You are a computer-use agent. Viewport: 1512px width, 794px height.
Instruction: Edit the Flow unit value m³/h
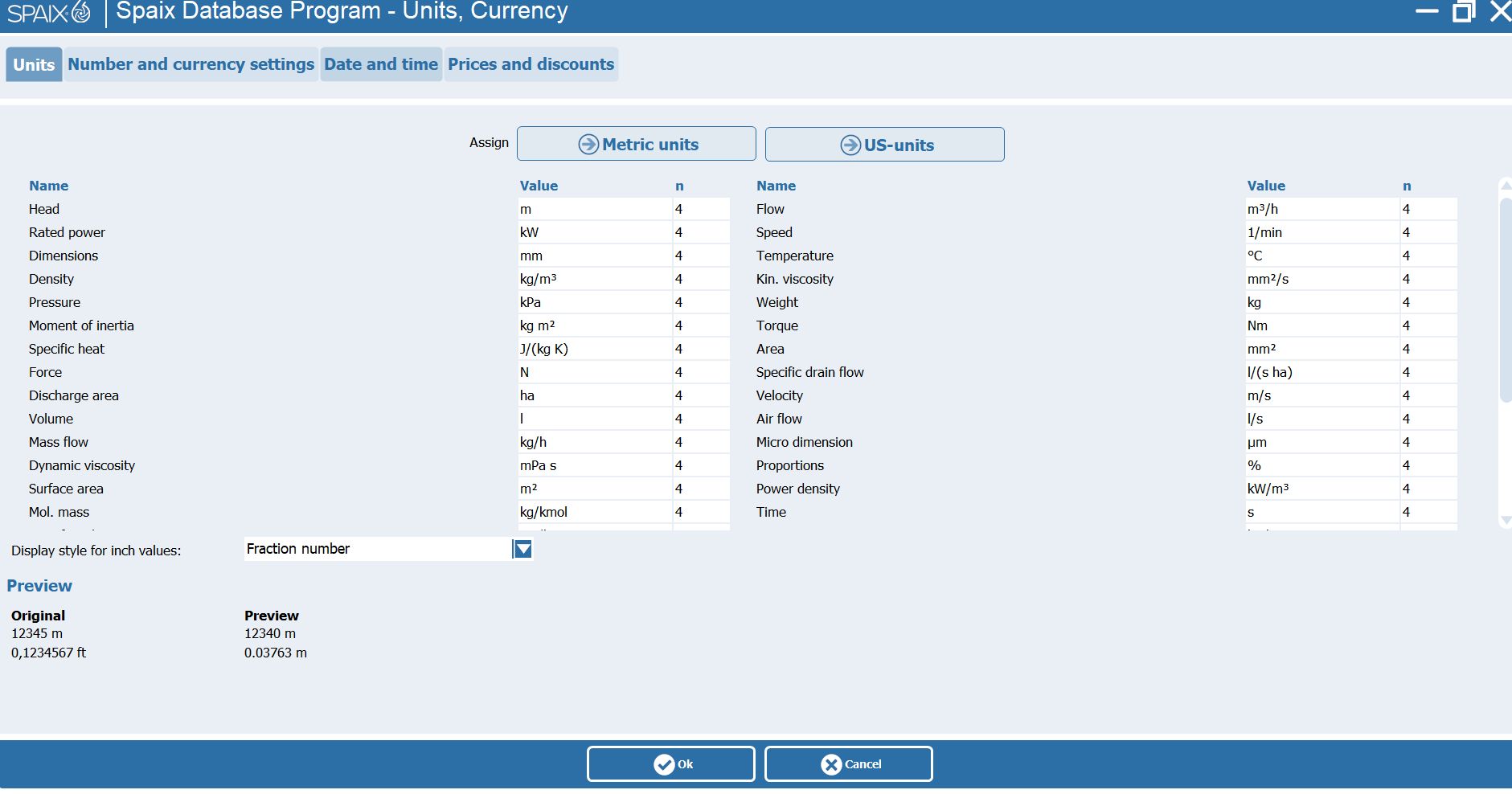click(1321, 209)
